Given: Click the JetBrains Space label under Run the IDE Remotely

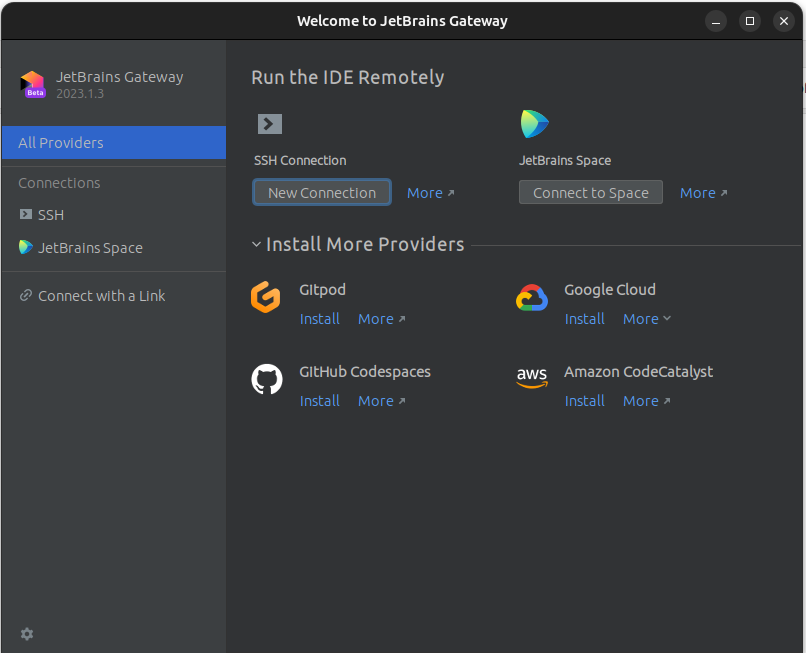Looking at the screenshot, I should point(565,160).
